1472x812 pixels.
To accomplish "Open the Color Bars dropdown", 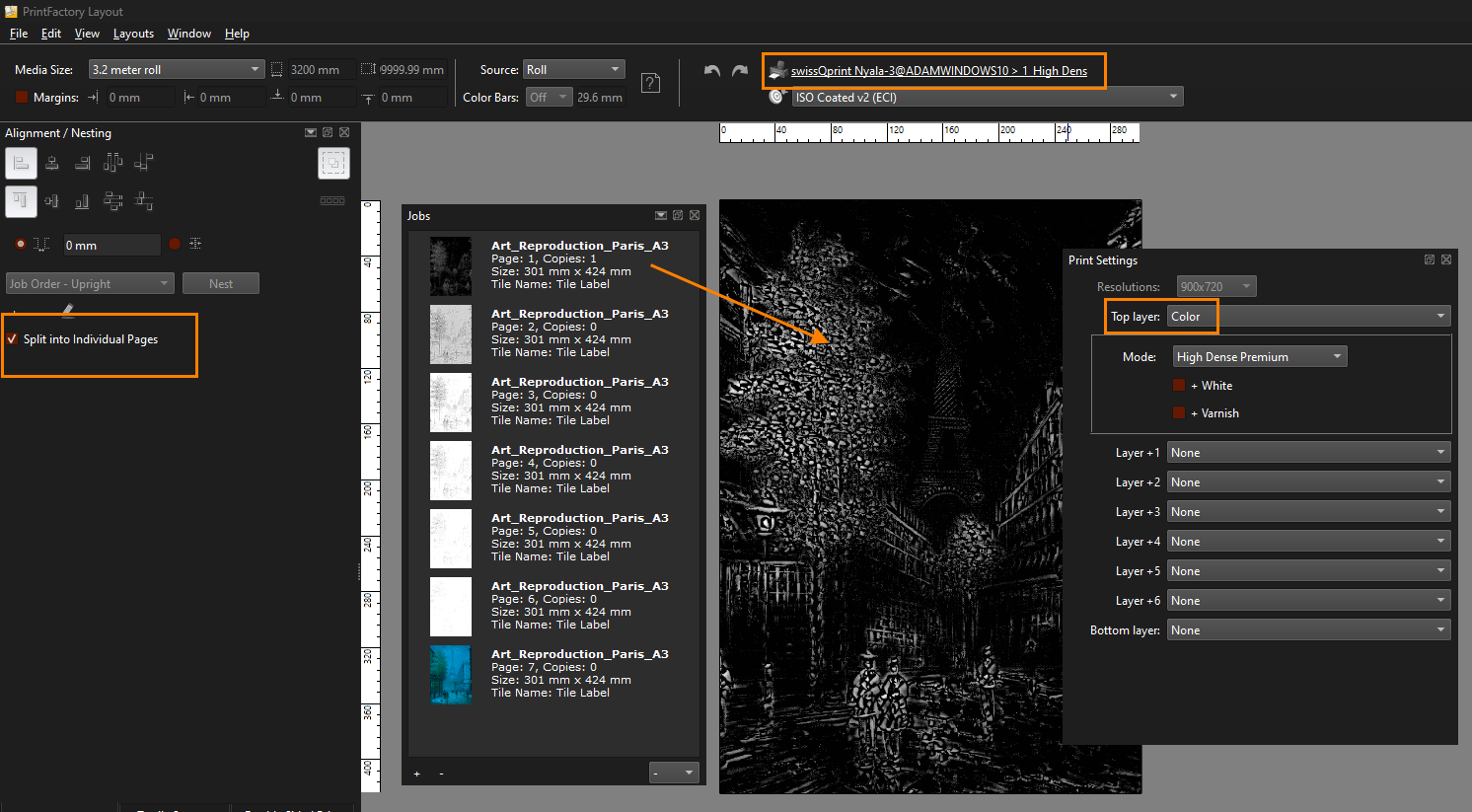I will 549,97.
